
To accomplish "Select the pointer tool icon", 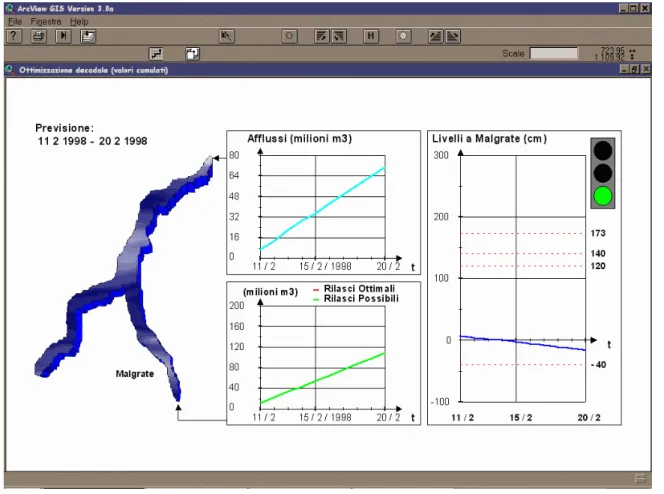I will click(x=227, y=36).
